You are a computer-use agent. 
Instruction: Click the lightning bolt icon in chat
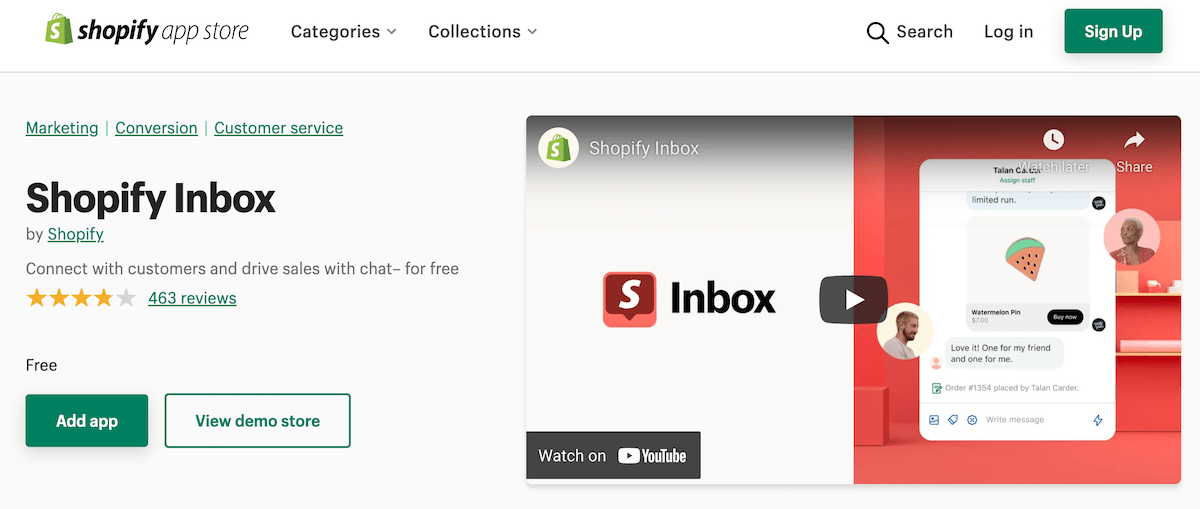click(1097, 420)
